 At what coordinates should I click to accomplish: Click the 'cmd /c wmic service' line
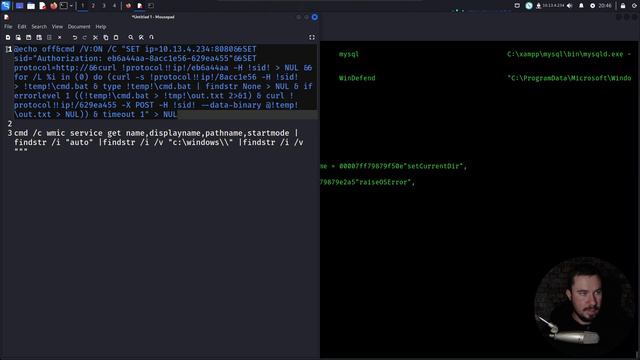pyautogui.click(x=158, y=142)
